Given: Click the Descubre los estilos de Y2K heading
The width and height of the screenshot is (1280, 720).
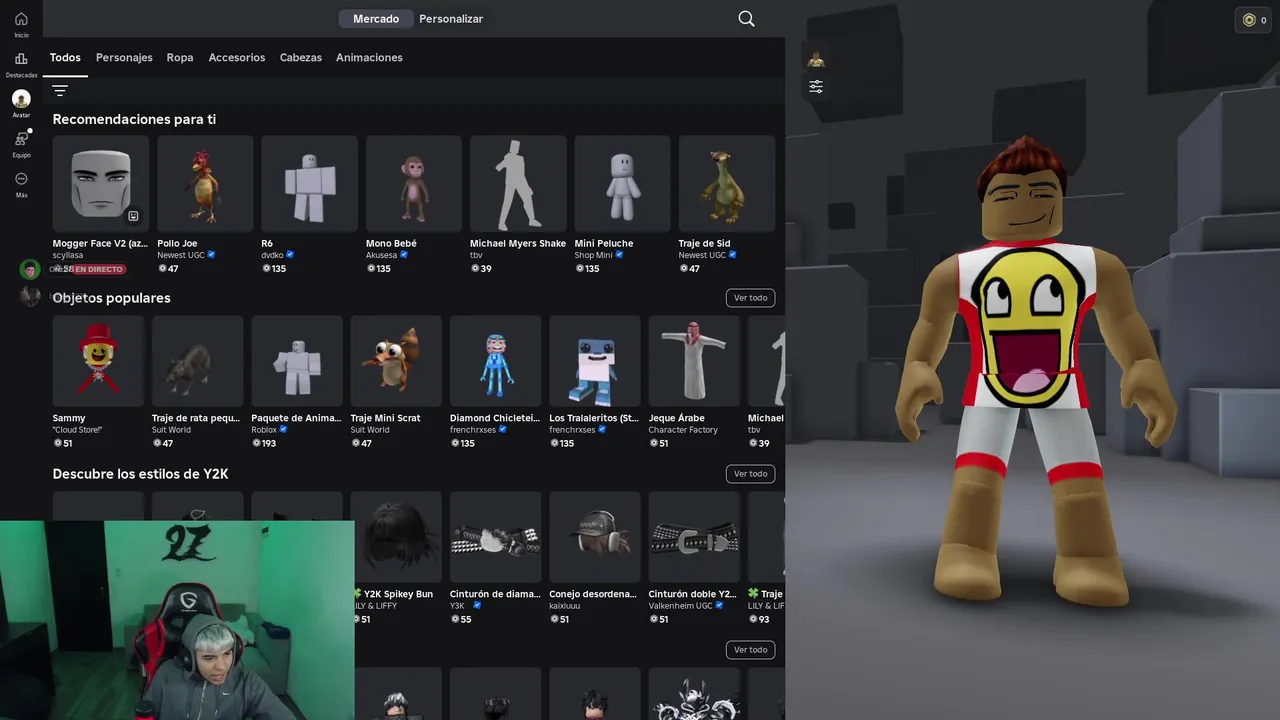Looking at the screenshot, I should [x=141, y=474].
